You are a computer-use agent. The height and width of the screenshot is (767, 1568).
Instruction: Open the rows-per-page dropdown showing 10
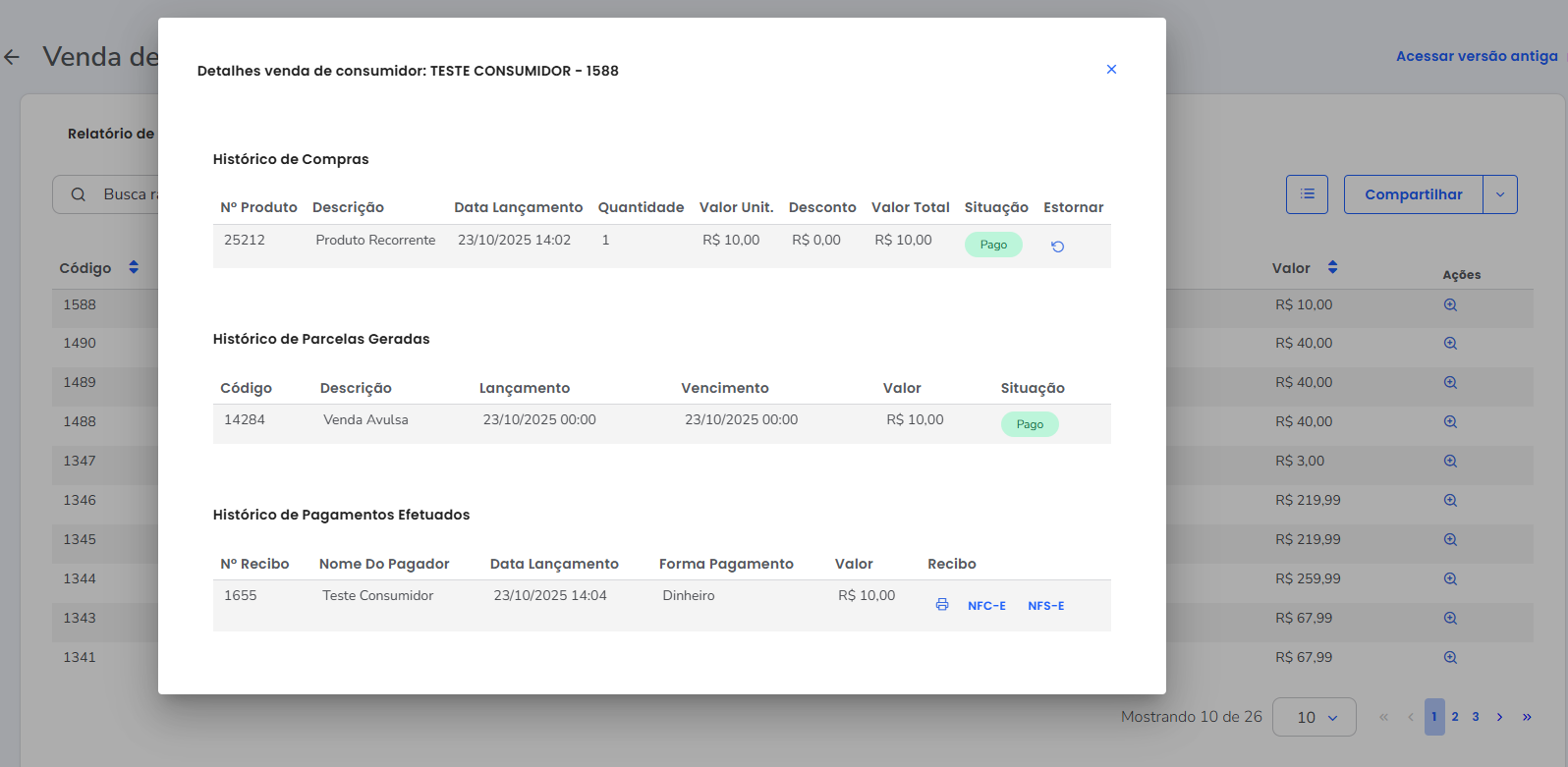pos(1314,717)
